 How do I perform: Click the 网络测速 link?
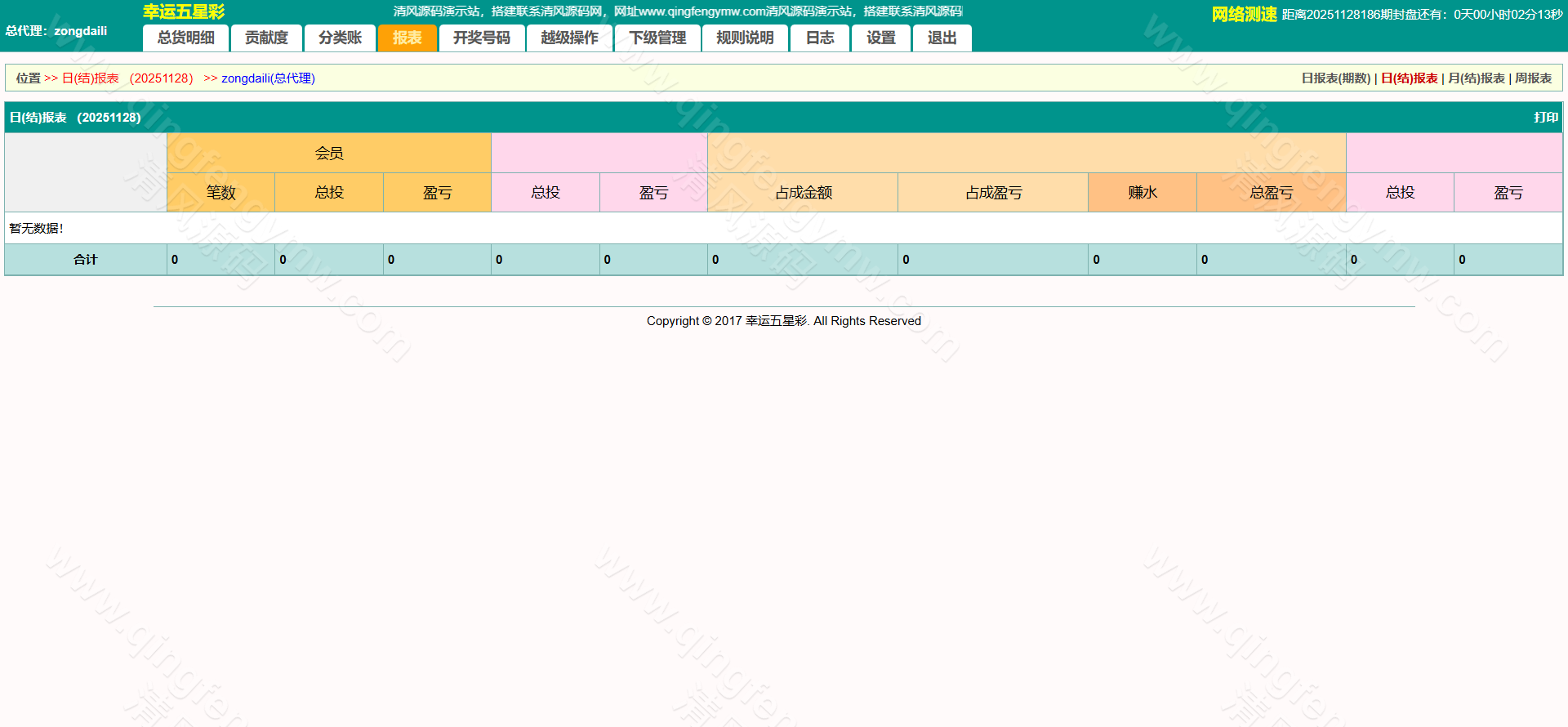coord(1244,15)
